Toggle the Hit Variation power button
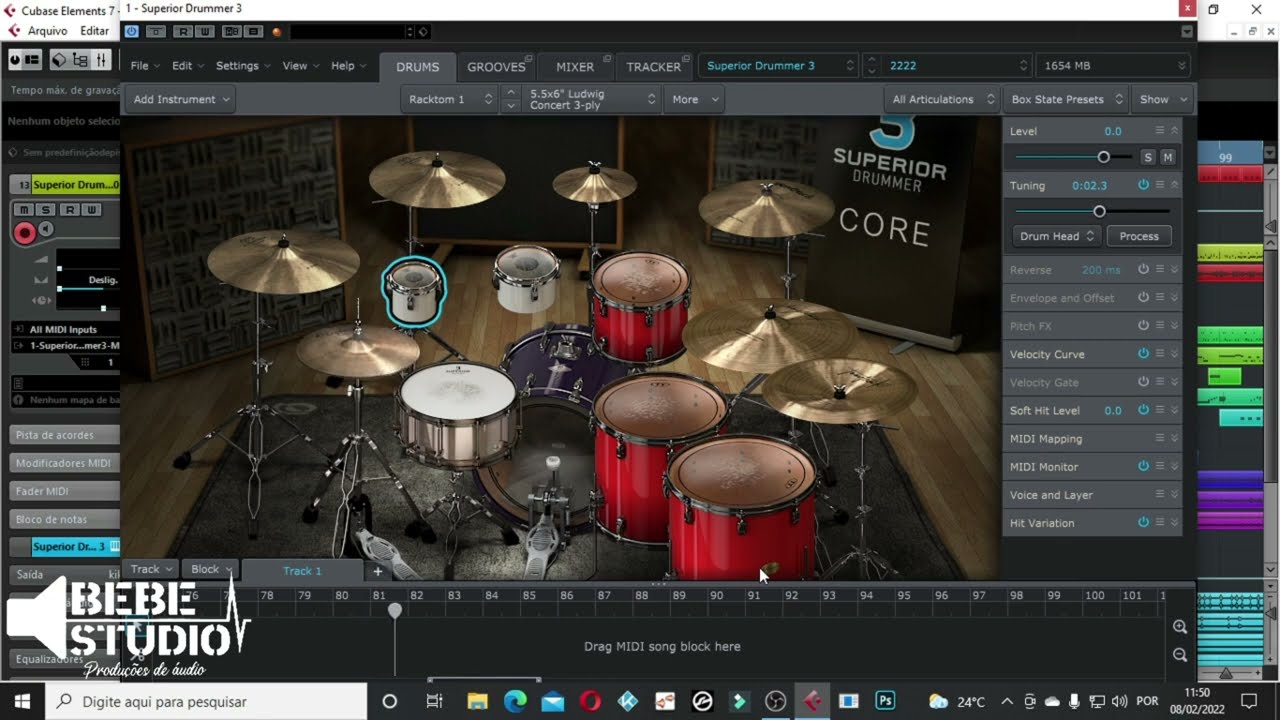This screenshot has height=720, width=1280. [x=1143, y=522]
